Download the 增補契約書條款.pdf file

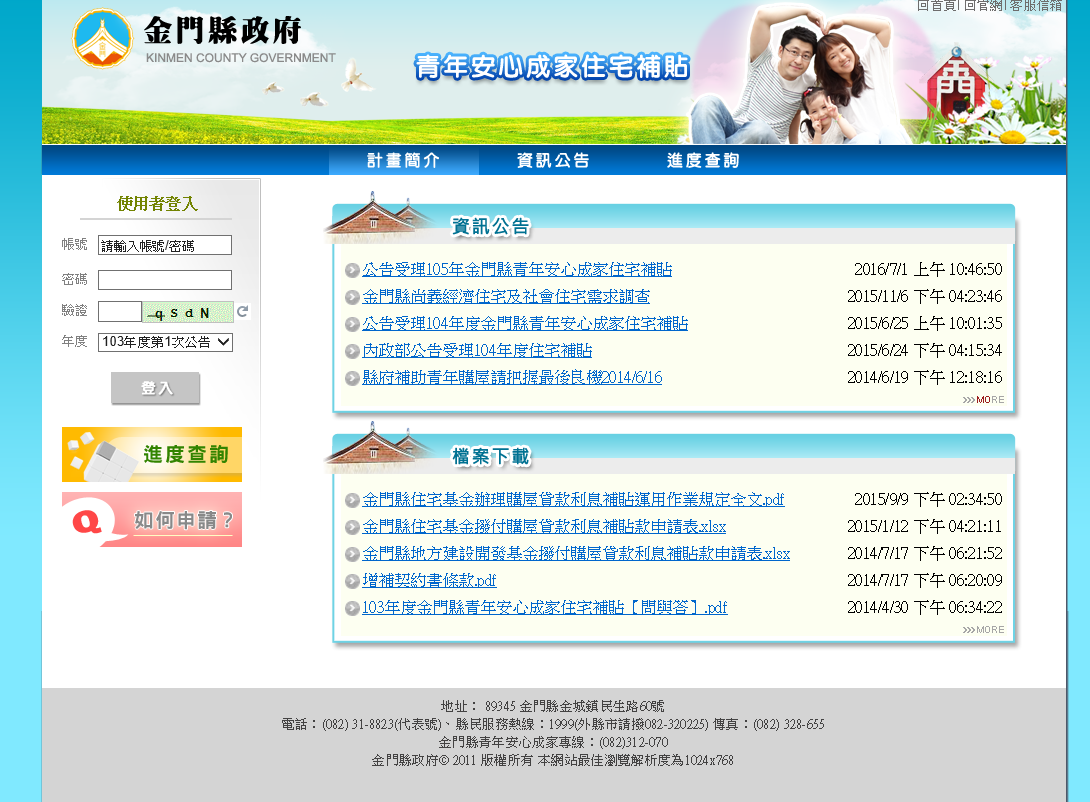[429, 581]
